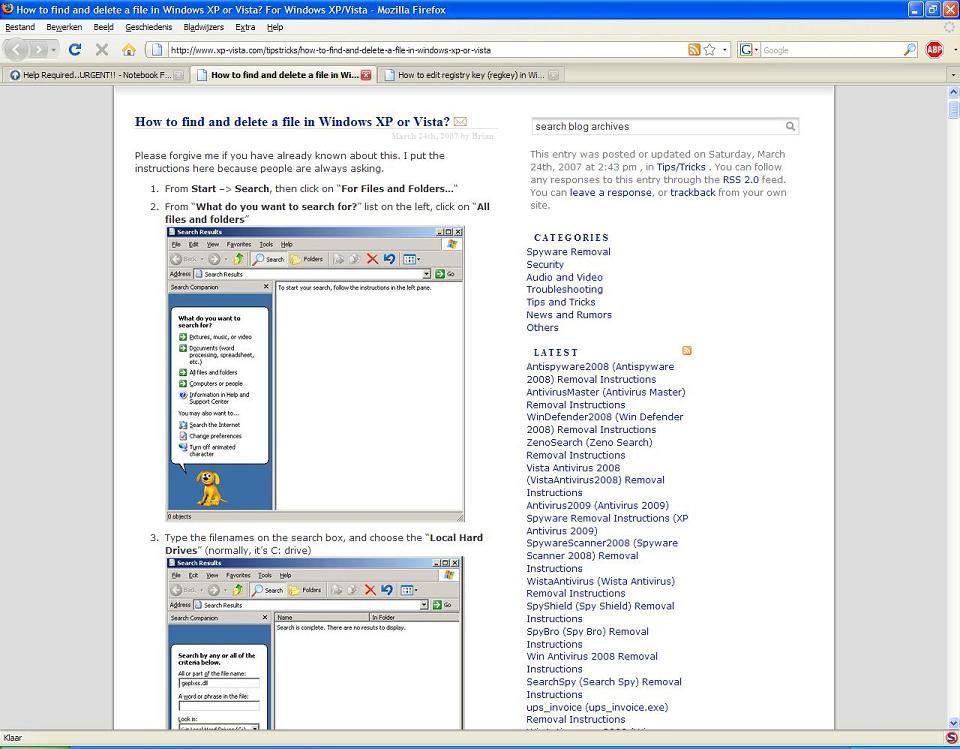Open the Beeld menu
960x749 pixels.
(103, 27)
